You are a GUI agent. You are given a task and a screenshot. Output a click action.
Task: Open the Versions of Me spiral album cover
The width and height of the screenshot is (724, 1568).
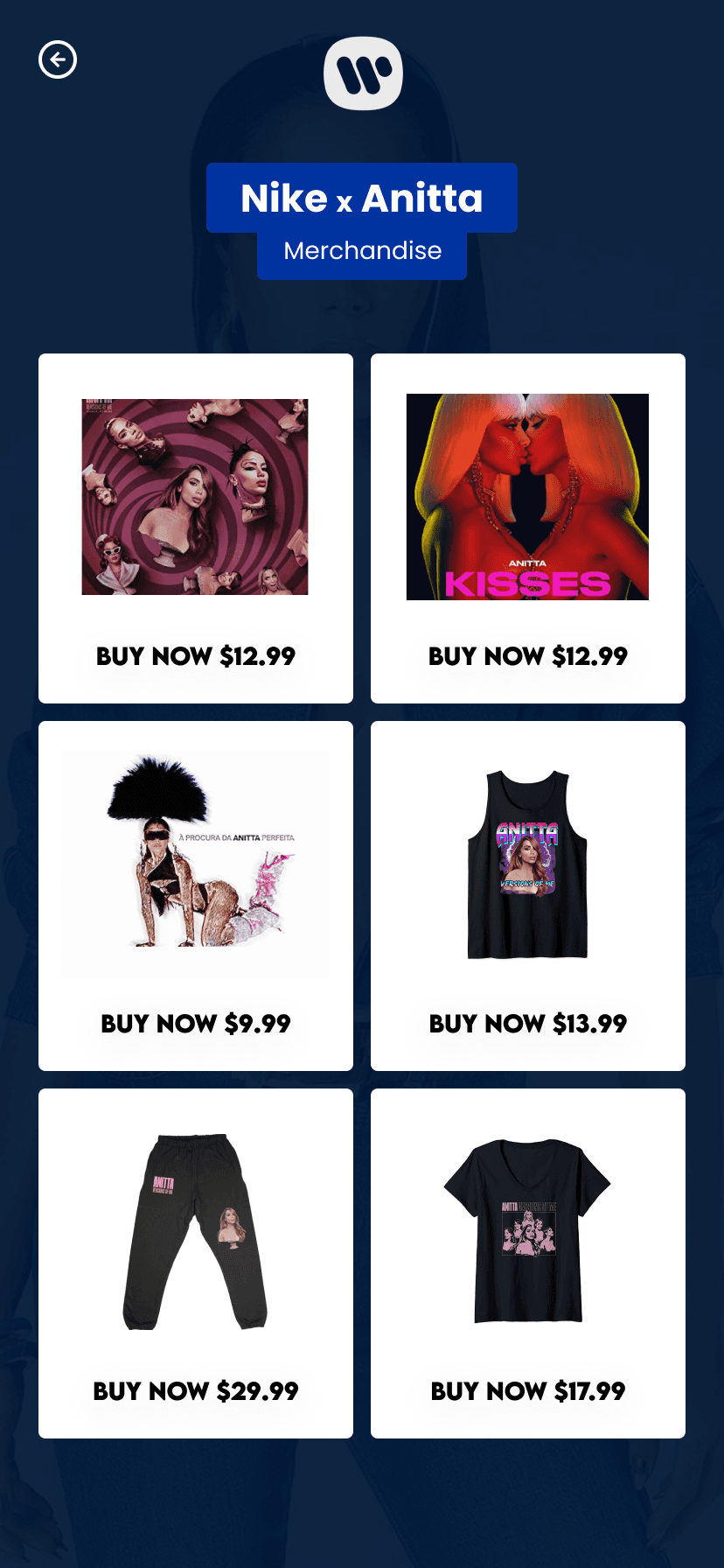point(195,497)
